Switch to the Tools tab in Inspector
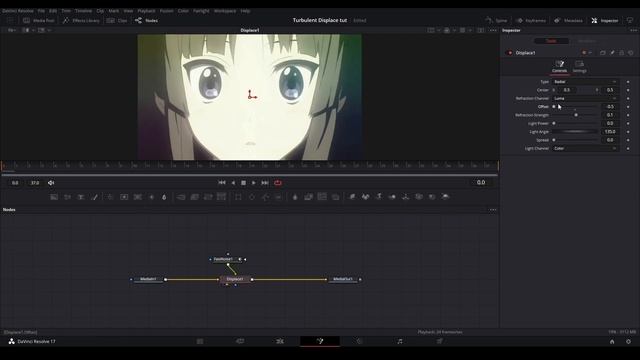The image size is (640, 360). coord(551,41)
